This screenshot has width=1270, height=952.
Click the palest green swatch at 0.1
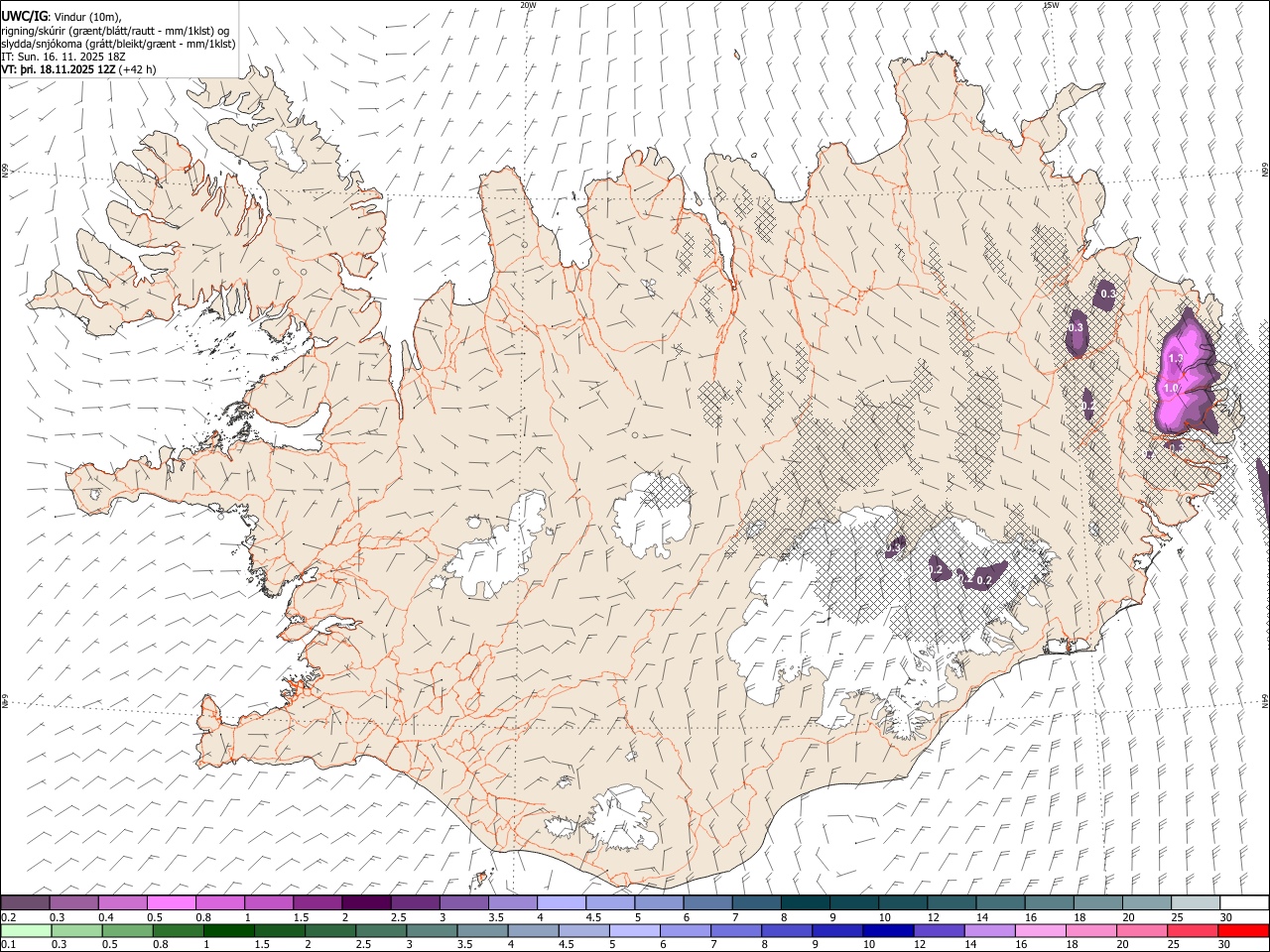pos(26,930)
